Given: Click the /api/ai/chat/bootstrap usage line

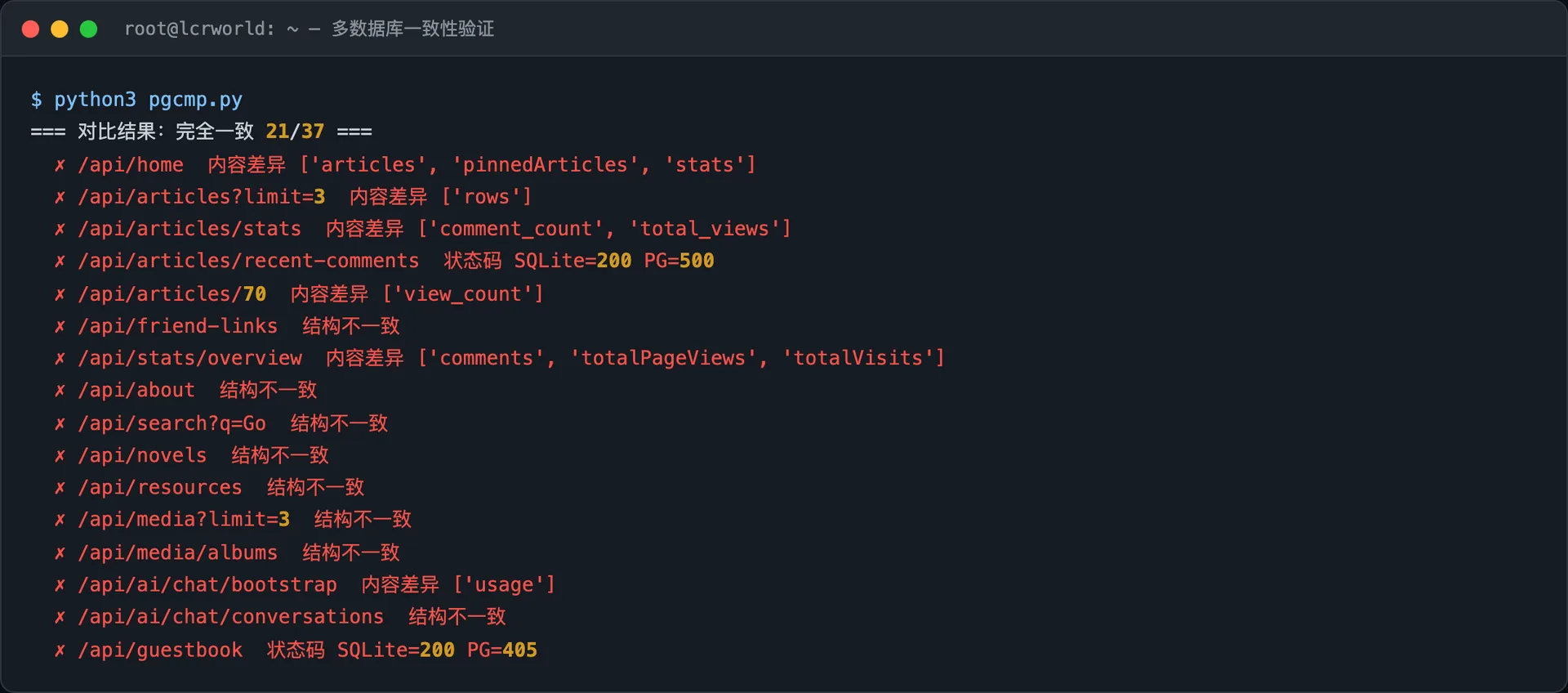Looking at the screenshot, I should tap(305, 585).
